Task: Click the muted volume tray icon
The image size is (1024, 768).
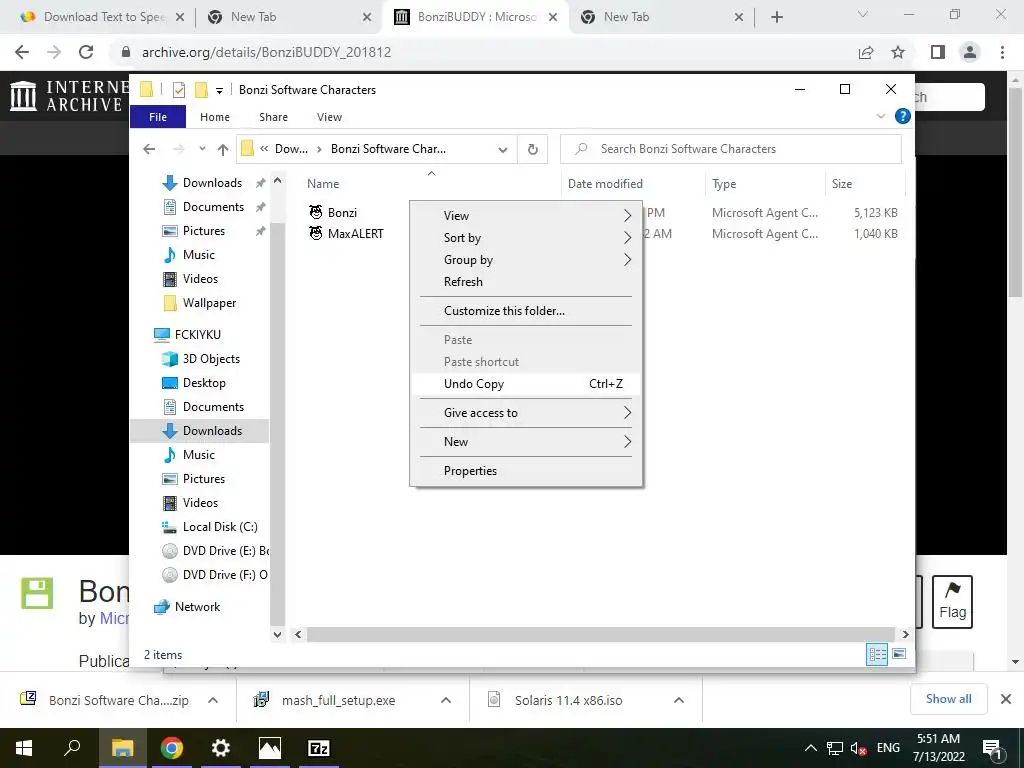Action: [858, 748]
